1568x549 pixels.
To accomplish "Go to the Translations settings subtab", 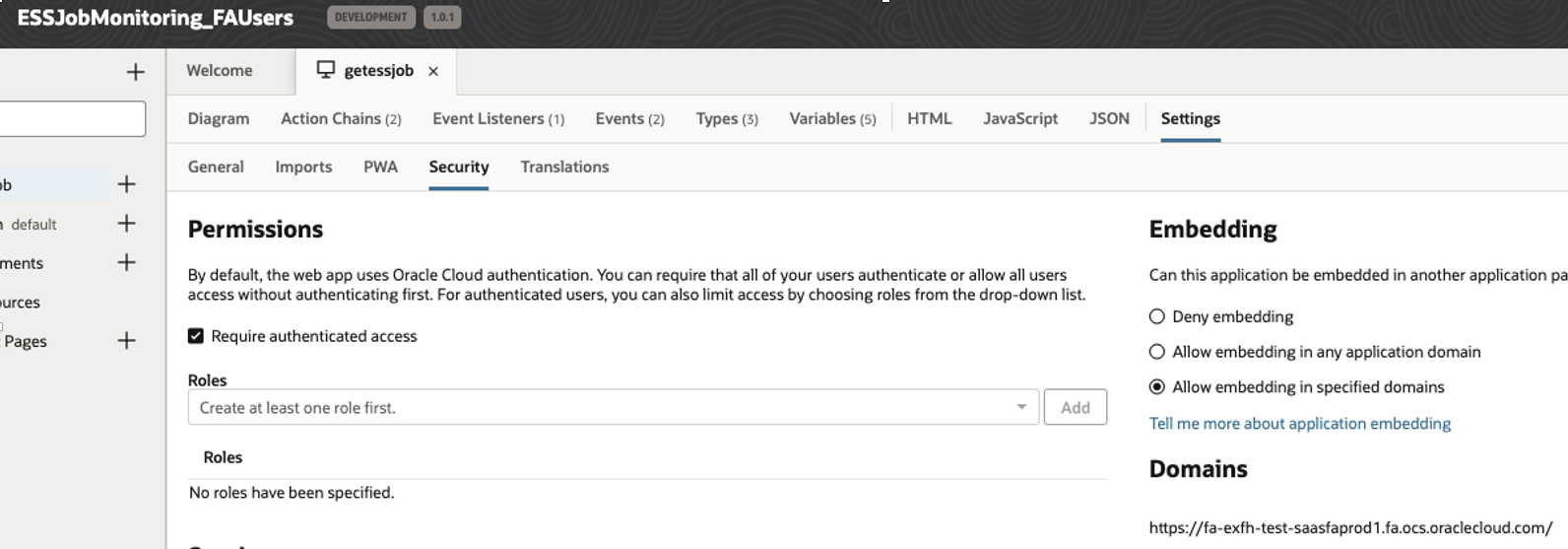I will [x=564, y=167].
